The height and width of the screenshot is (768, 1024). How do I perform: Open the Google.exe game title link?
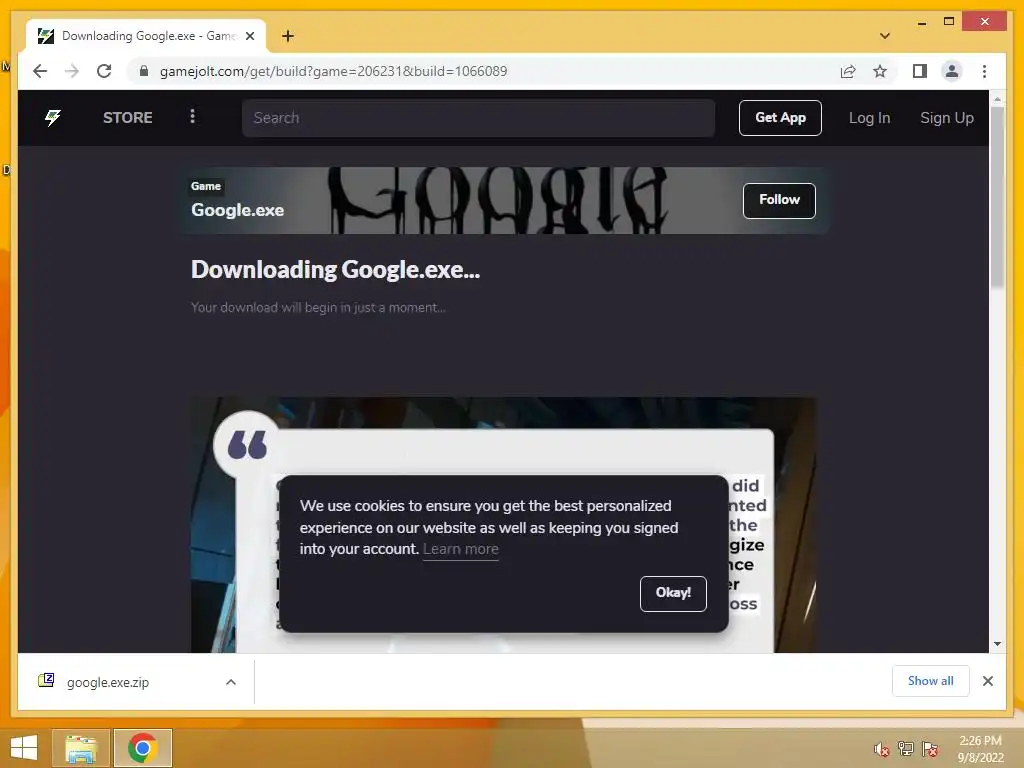pyautogui.click(x=237, y=210)
